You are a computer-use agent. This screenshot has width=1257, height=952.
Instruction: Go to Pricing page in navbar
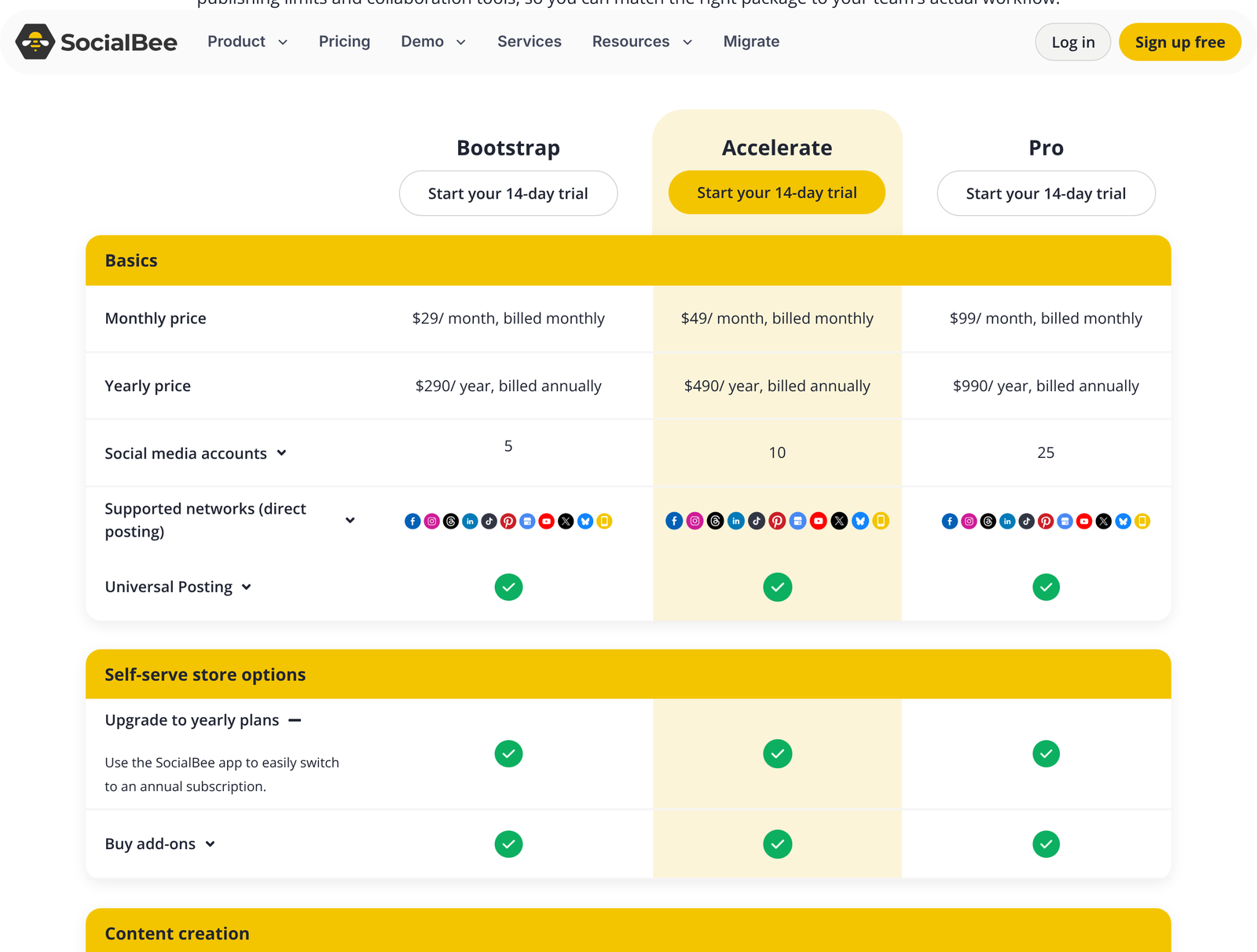(344, 42)
